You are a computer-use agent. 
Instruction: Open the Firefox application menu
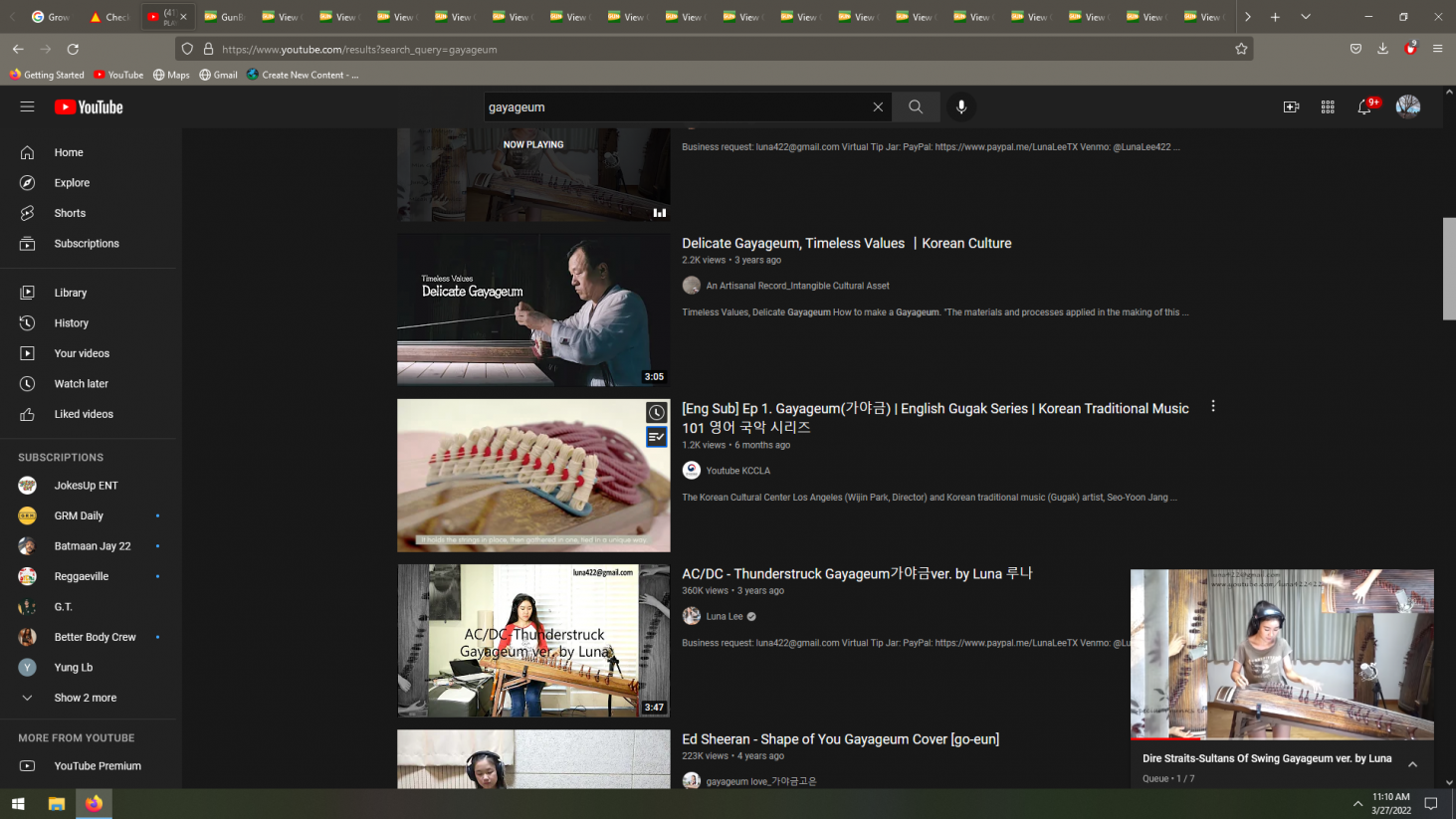coord(1437,49)
